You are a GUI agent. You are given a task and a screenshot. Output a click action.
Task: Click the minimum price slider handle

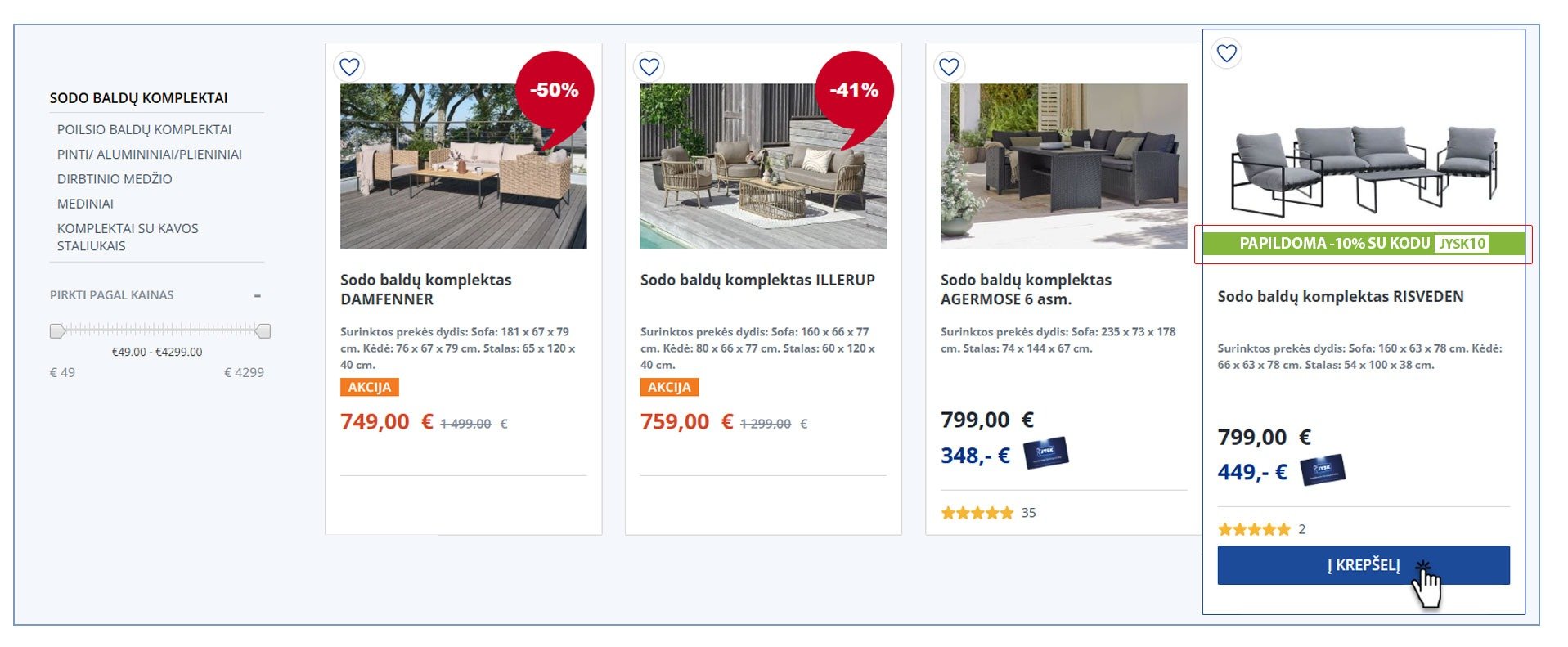click(x=56, y=330)
